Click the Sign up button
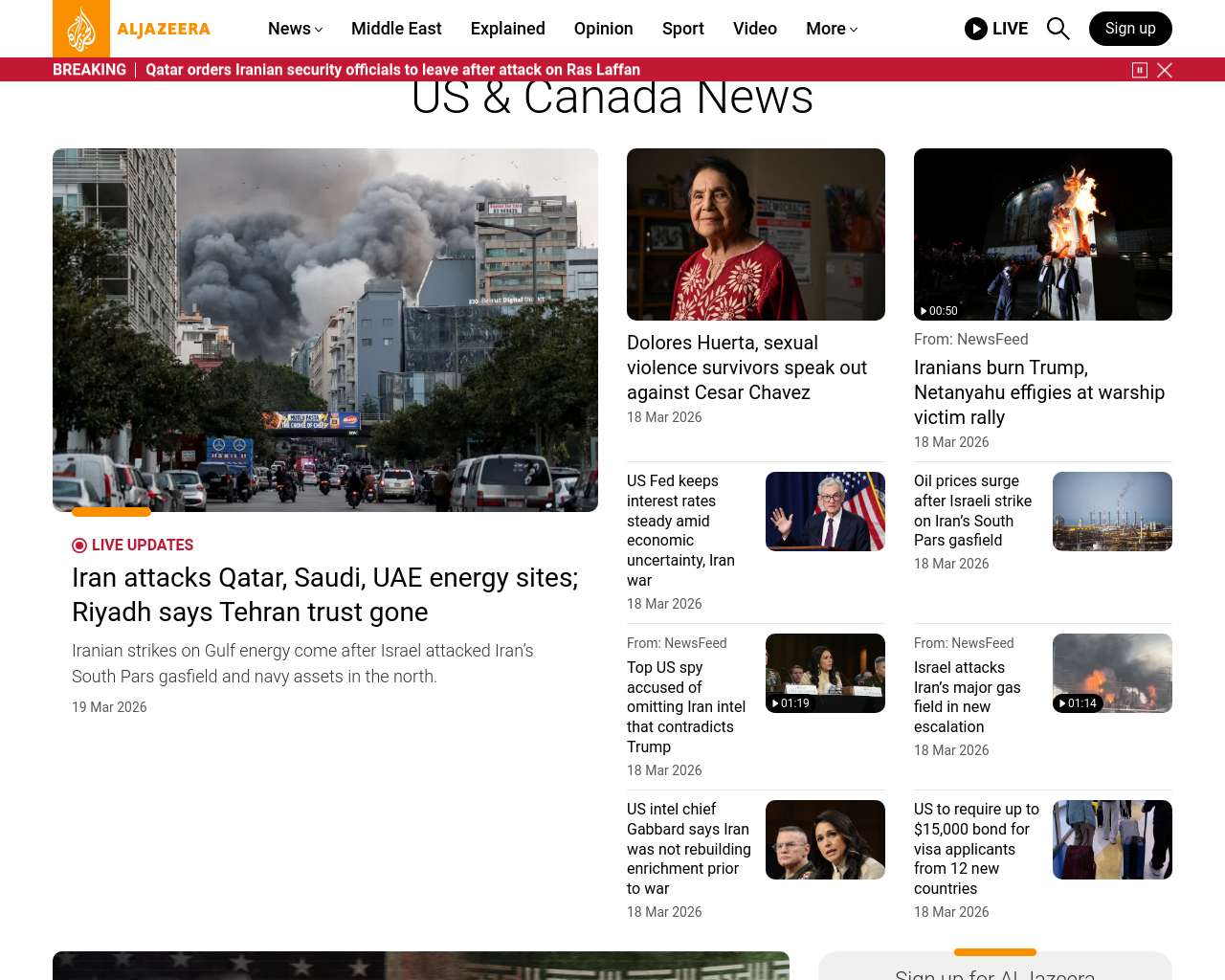This screenshot has height=980, width=1225. tap(1129, 29)
